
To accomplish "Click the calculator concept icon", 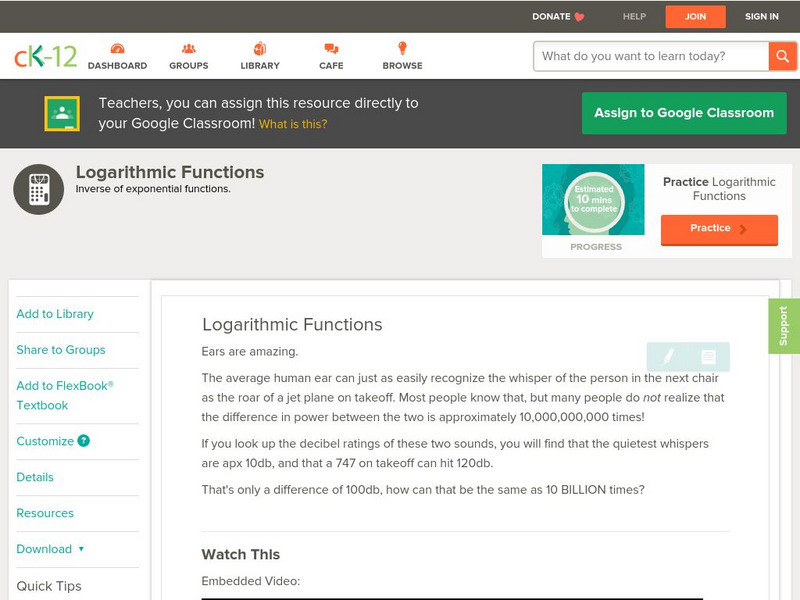I will tap(39, 189).
